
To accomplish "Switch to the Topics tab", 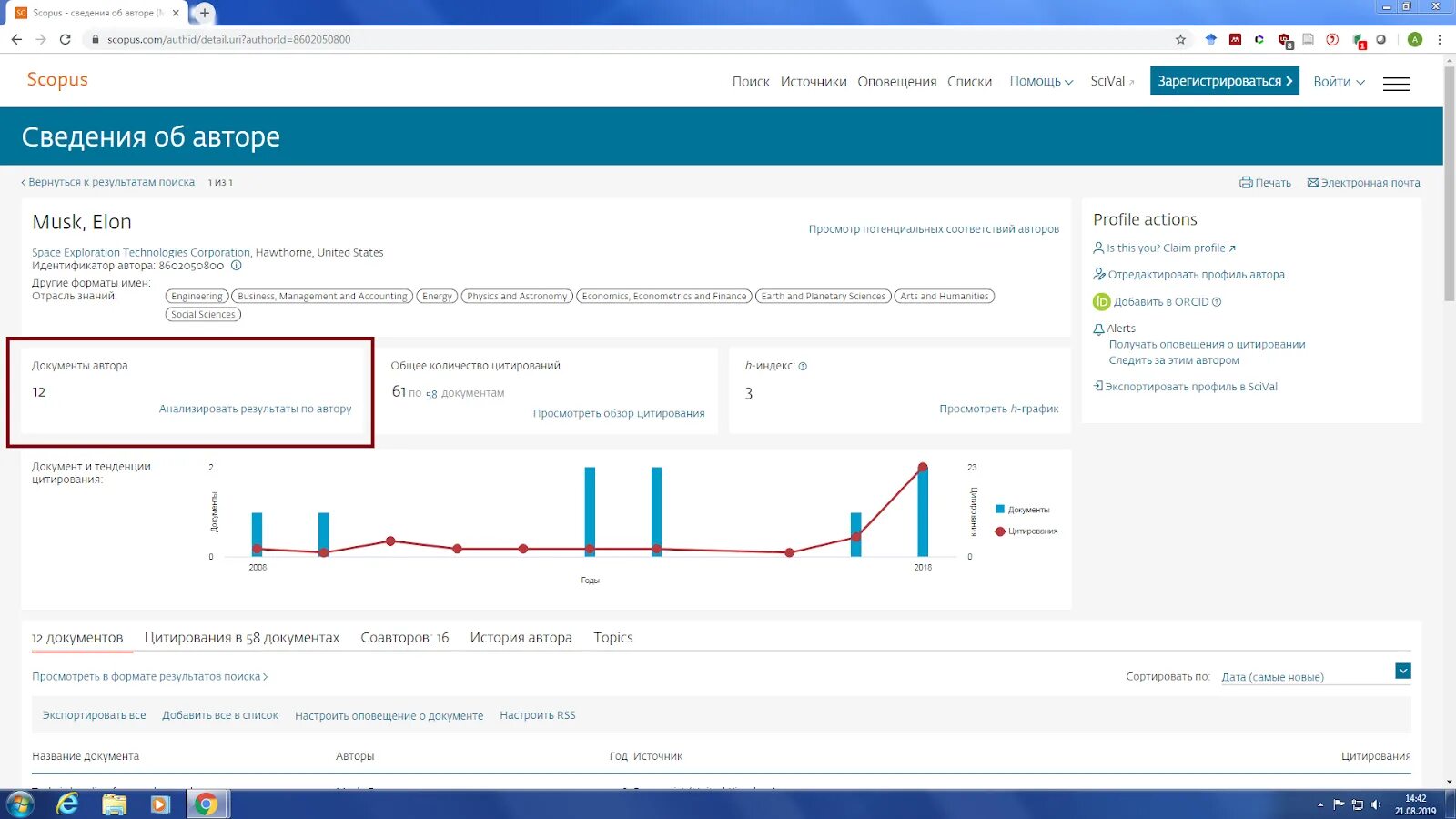I will [613, 638].
